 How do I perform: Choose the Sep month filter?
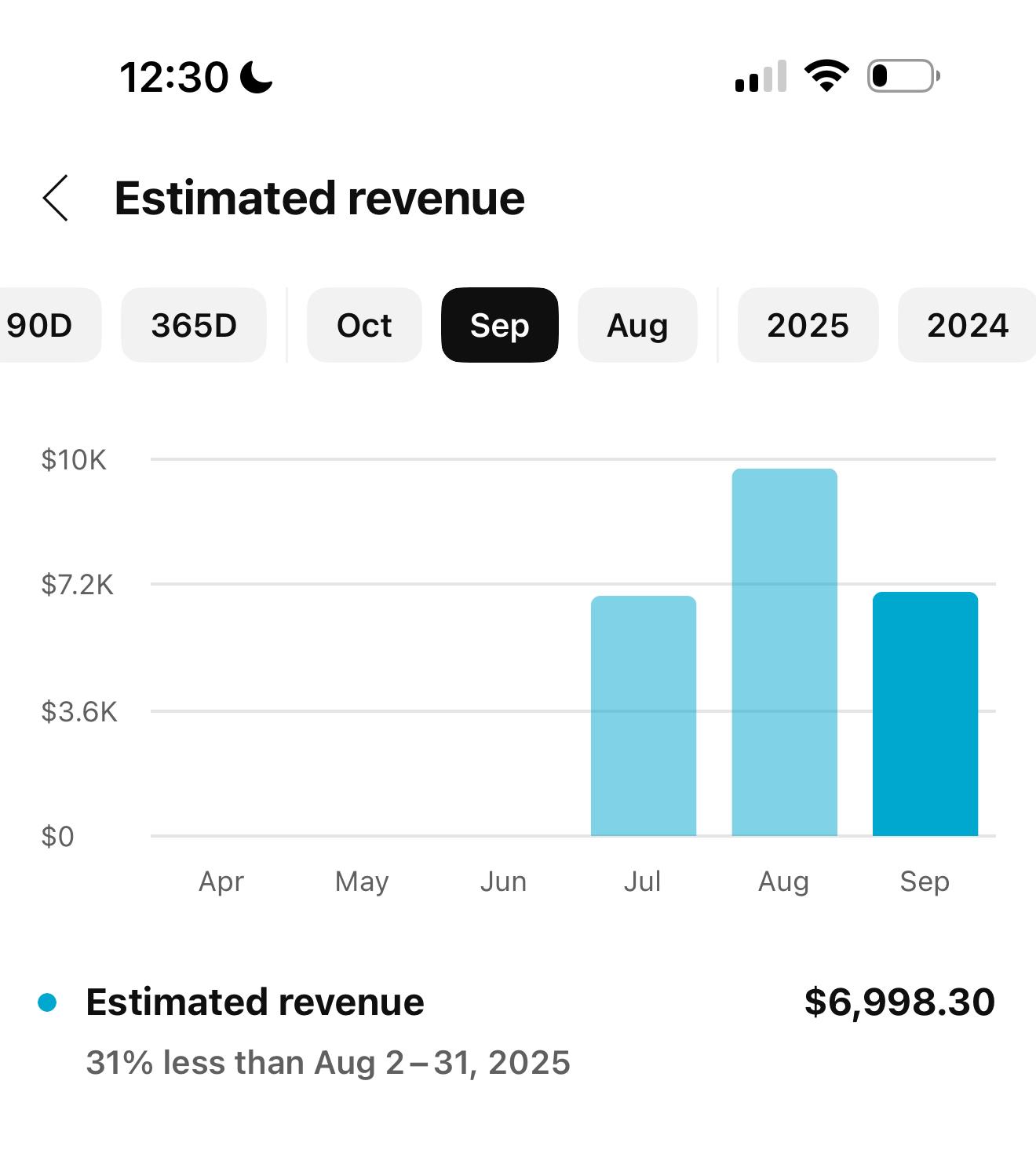[x=500, y=325]
